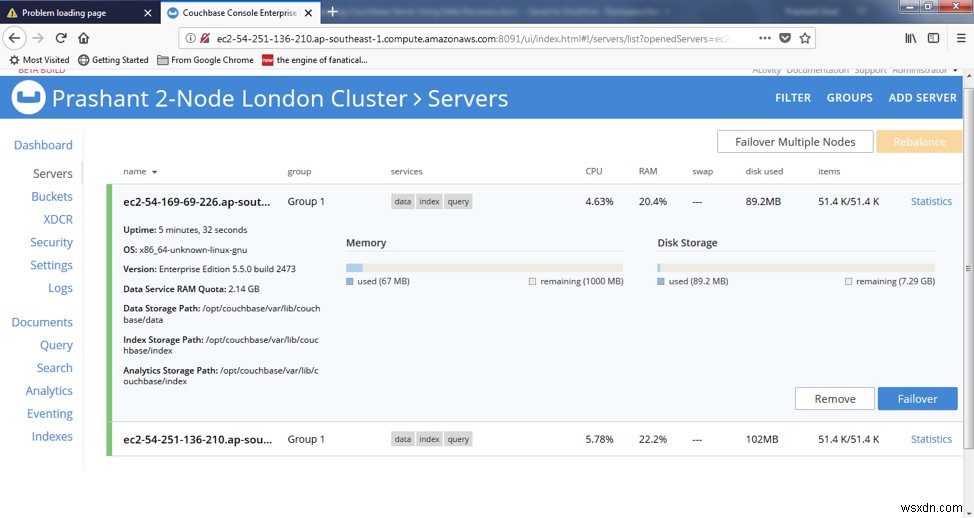974x518 pixels.
Task: Click data service tag on first server
Action: click(403, 201)
